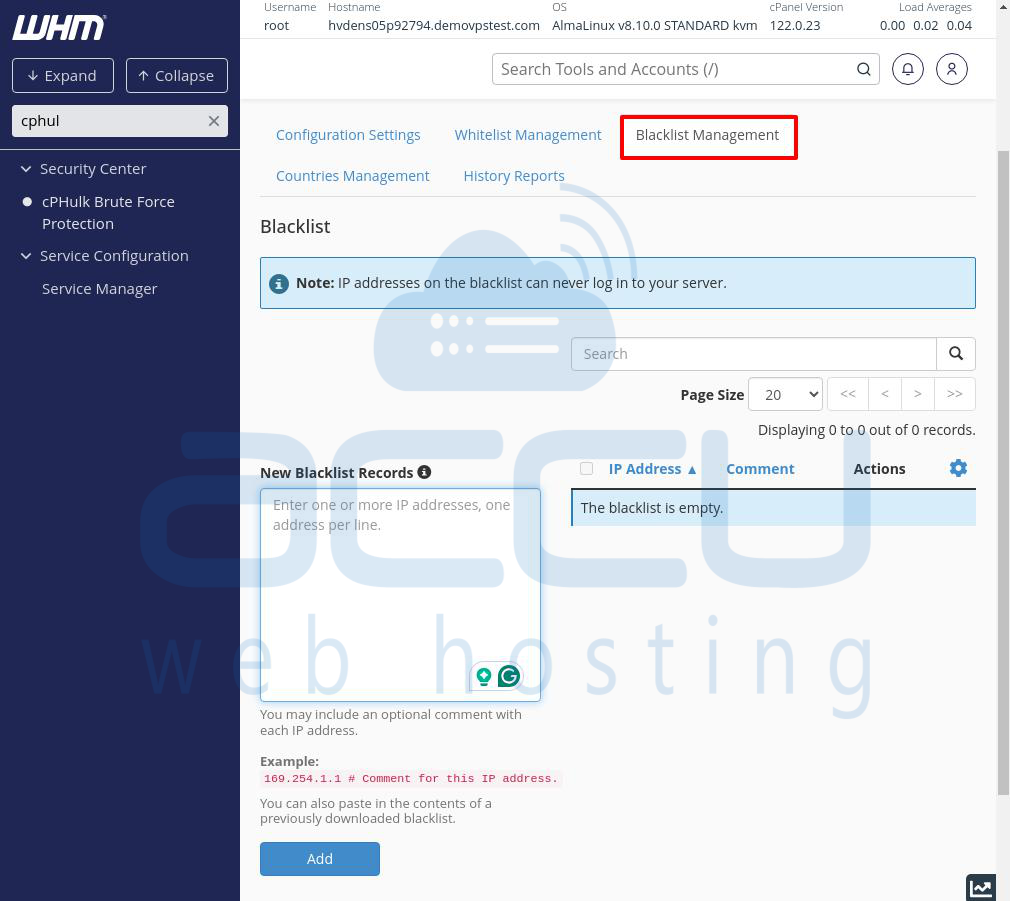Open Service Manager in the sidebar
Image resolution: width=1010 pixels, height=901 pixels.
[x=99, y=289]
